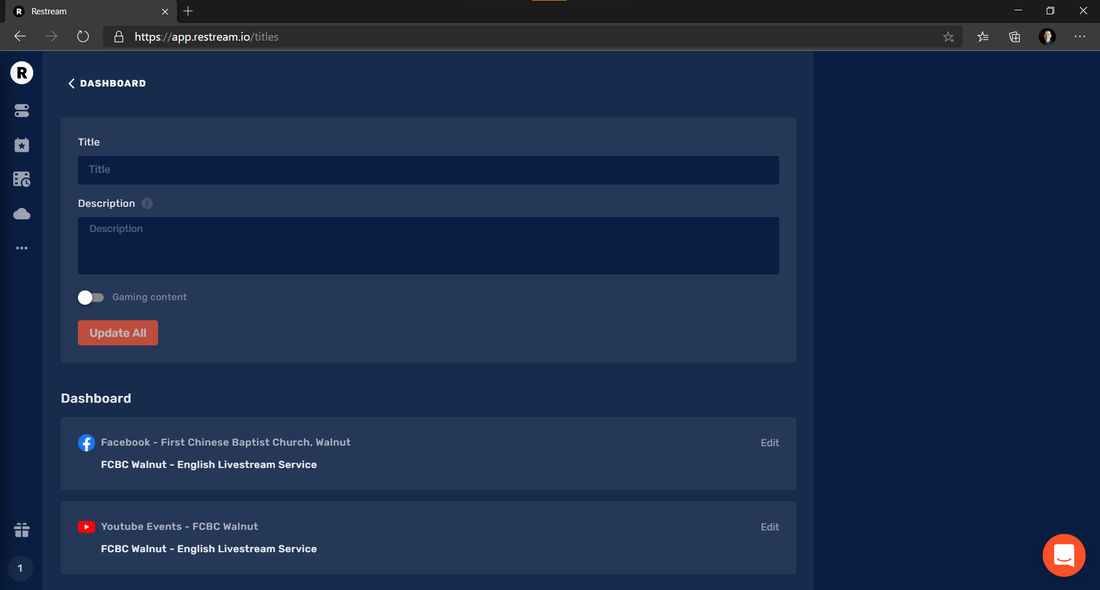
Task: Click the cloud icon in the sidebar
Action: click(21, 214)
